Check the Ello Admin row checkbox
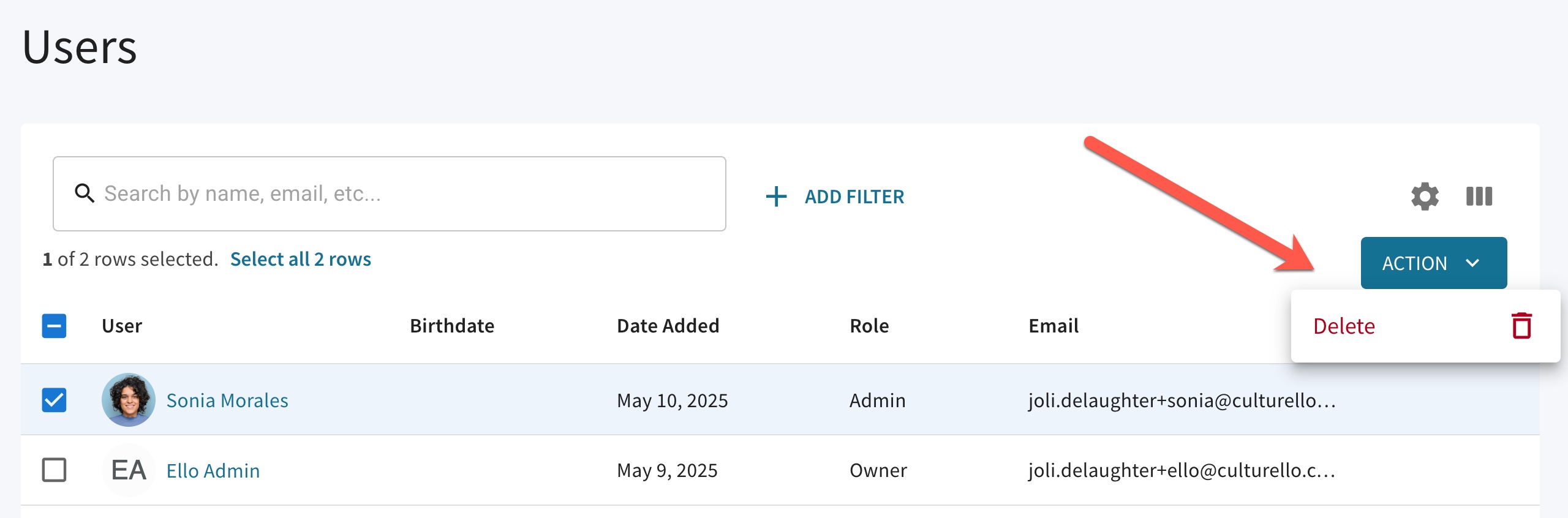Screen dimensions: 1568x518 click(54, 470)
